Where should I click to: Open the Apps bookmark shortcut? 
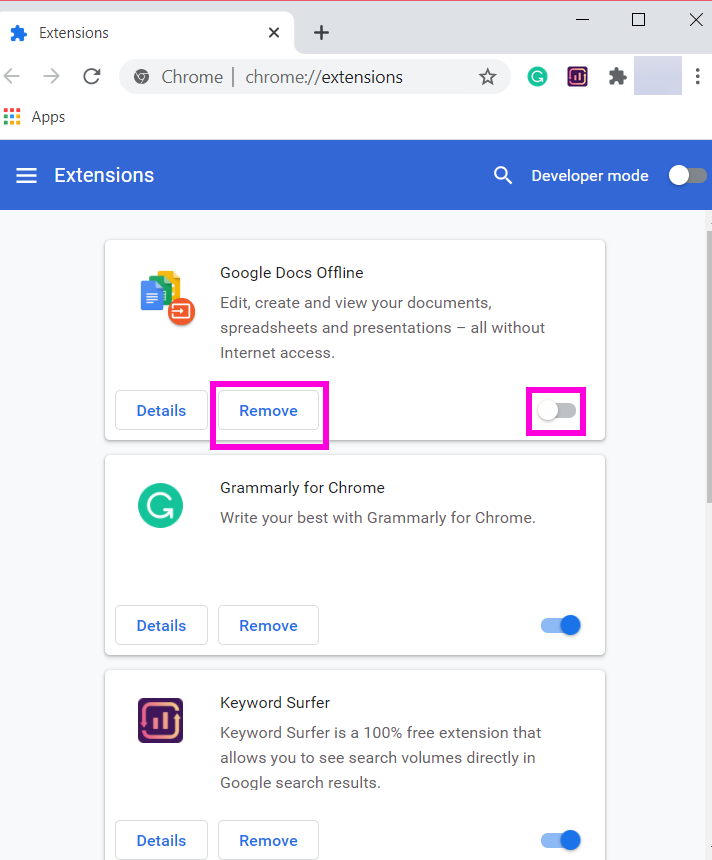pyautogui.click(x=34, y=116)
